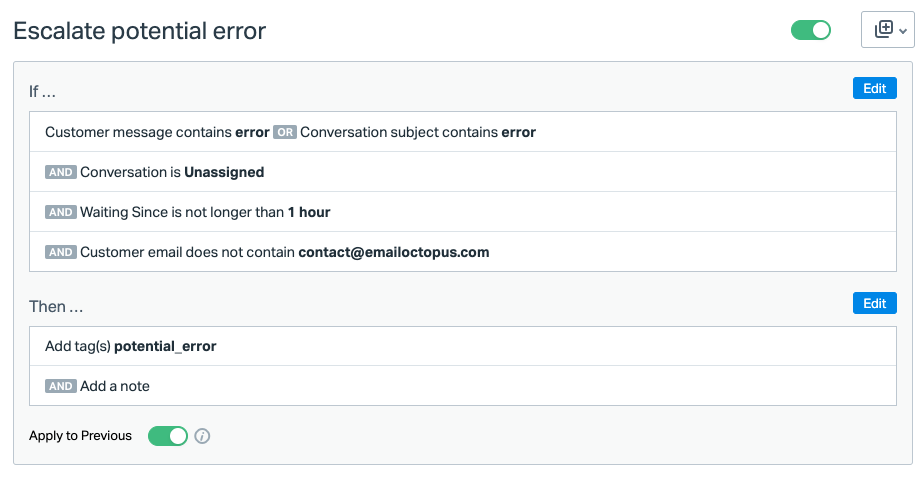Open the Add a note action

click(x=115, y=386)
